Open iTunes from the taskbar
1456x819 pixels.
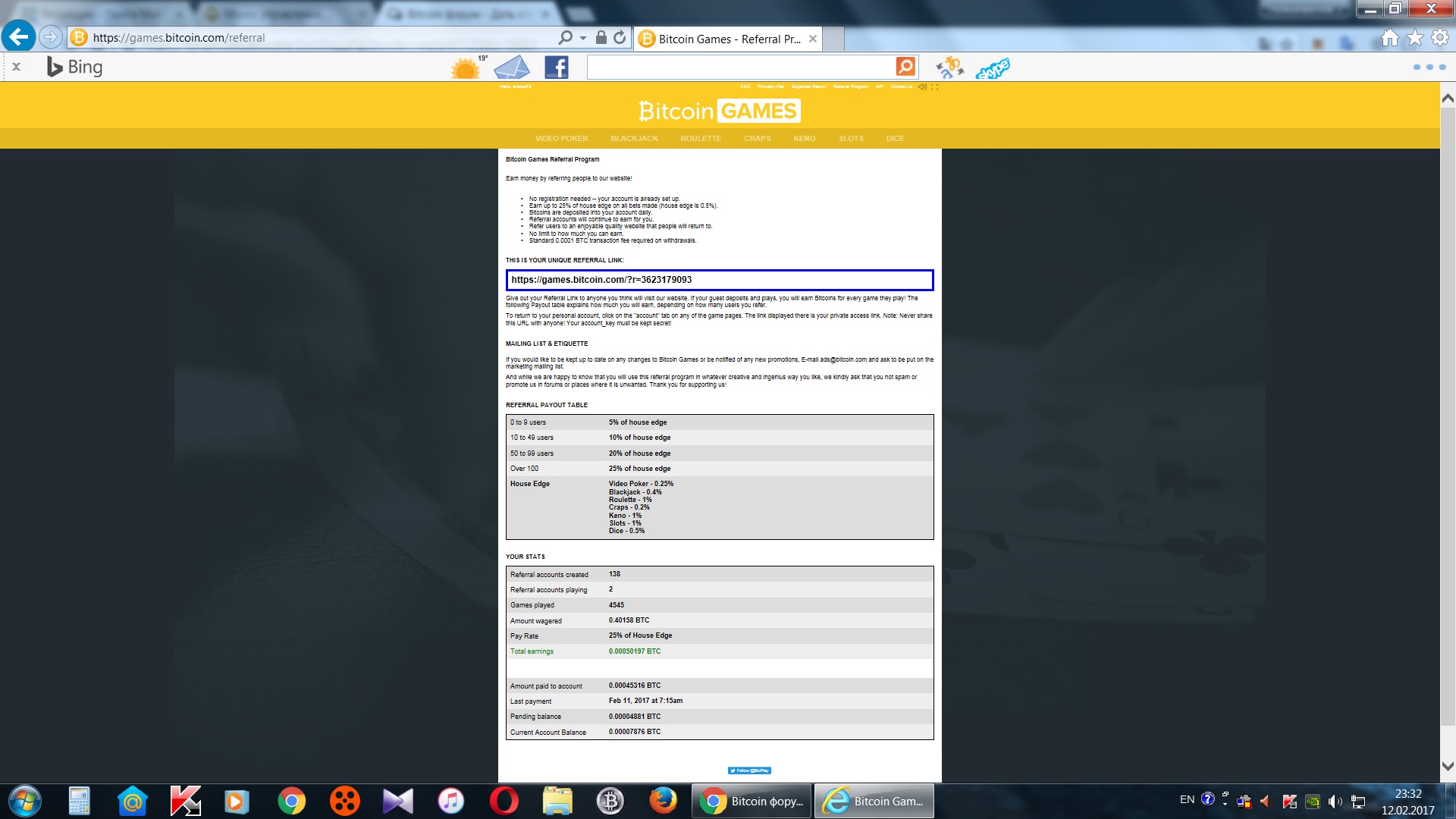pos(450,801)
